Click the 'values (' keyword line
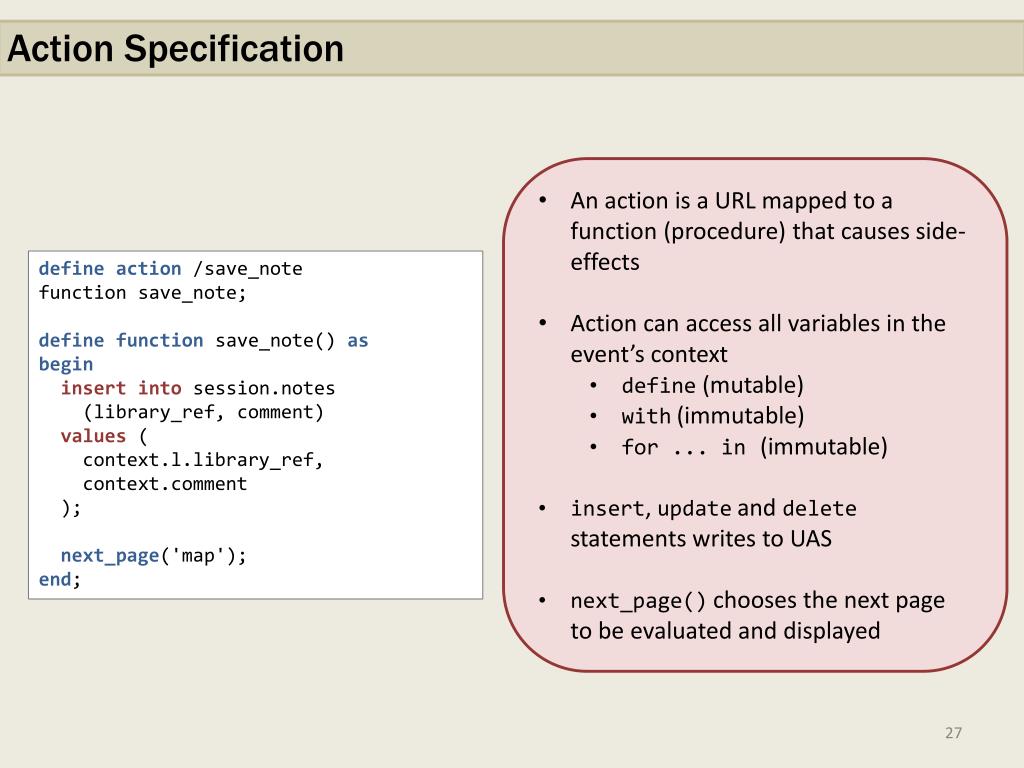The width and height of the screenshot is (1024, 768). tap(104, 436)
